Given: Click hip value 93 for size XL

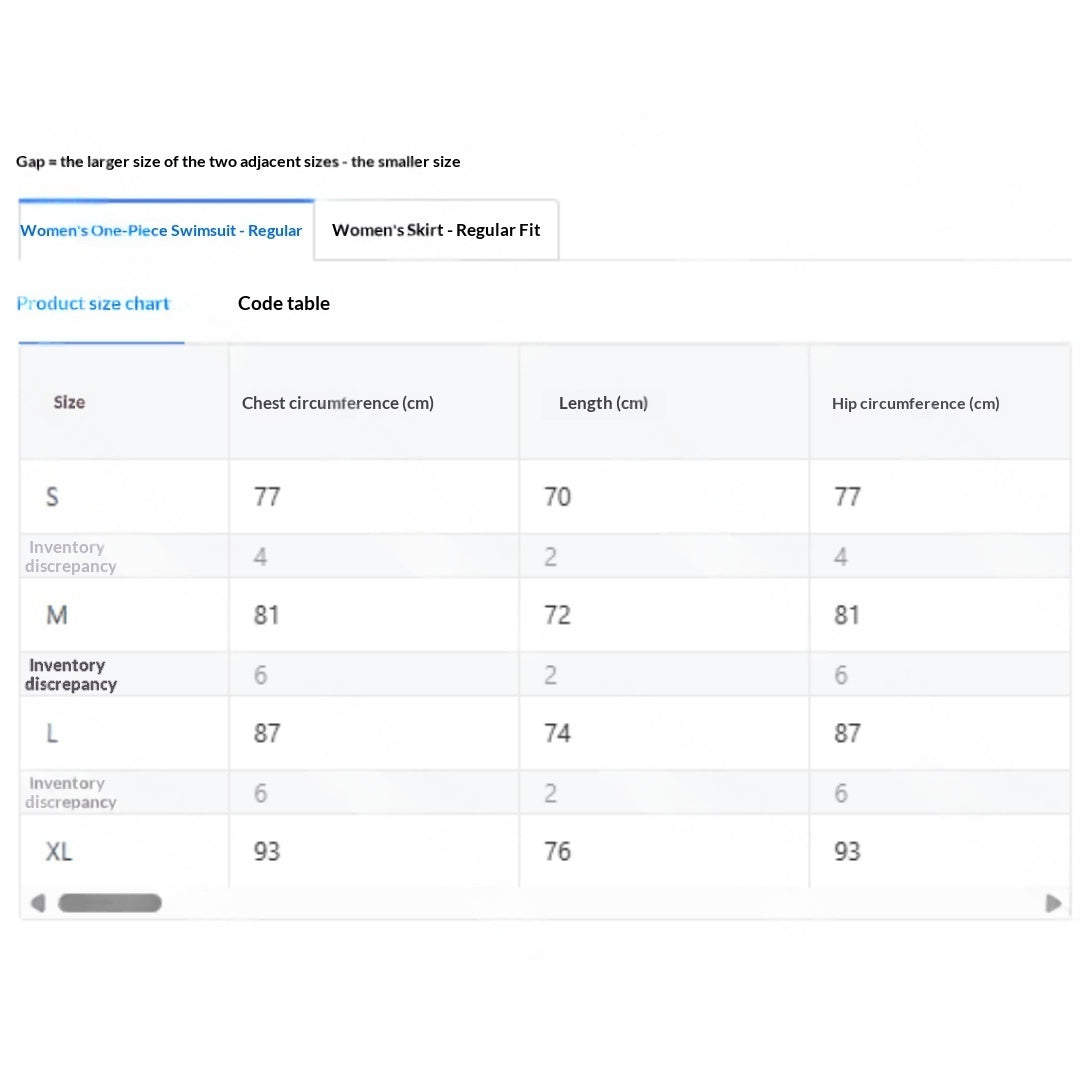Looking at the screenshot, I should coord(847,852).
